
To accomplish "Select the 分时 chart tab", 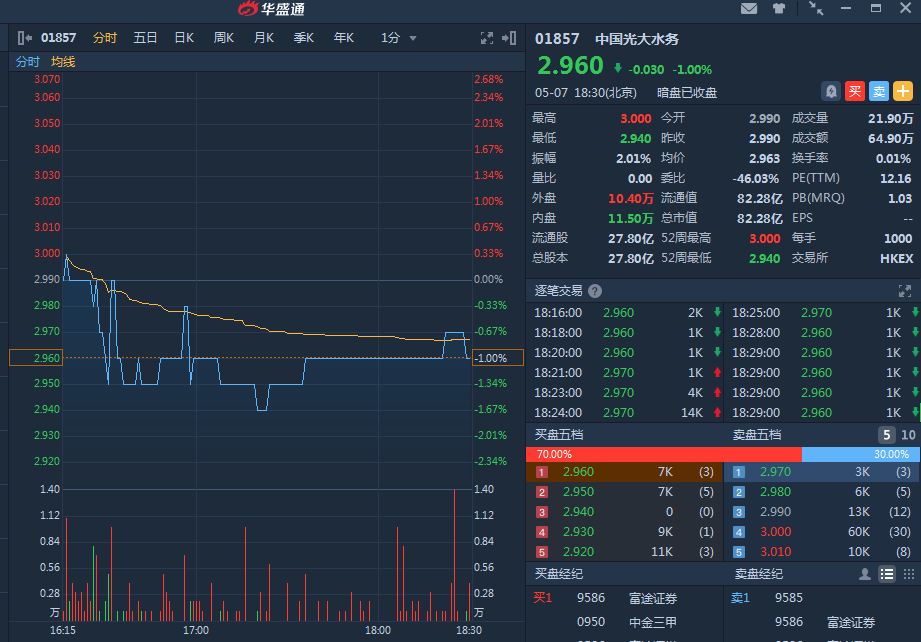I will [105, 38].
